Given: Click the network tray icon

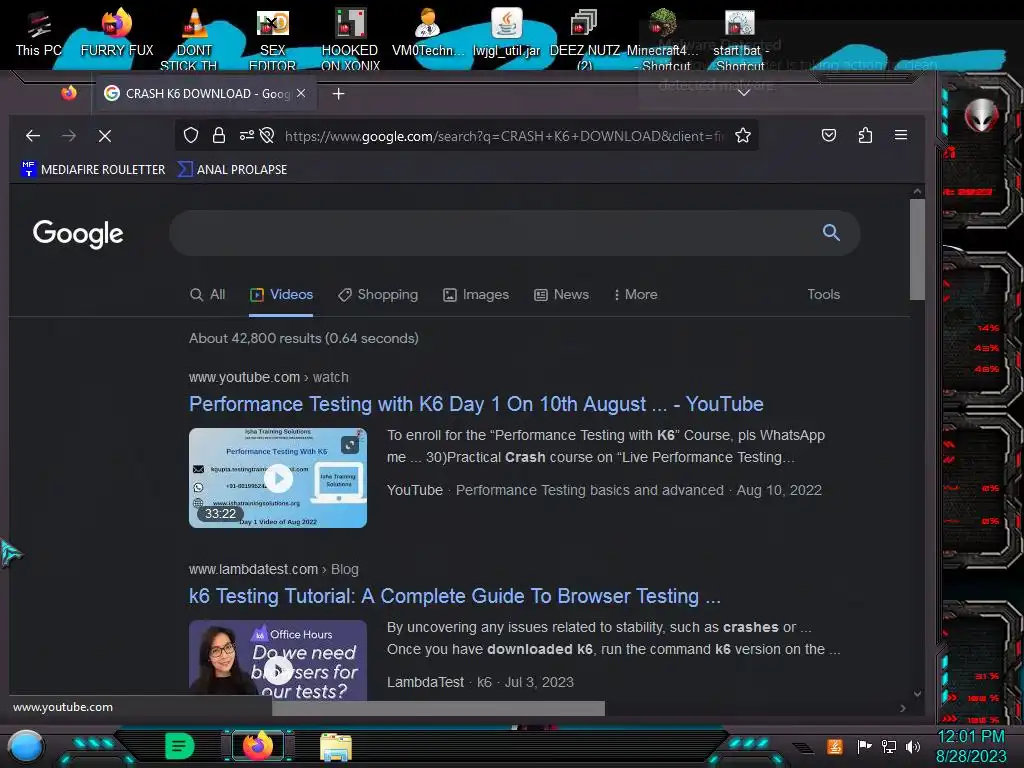Looking at the screenshot, I should point(889,746).
